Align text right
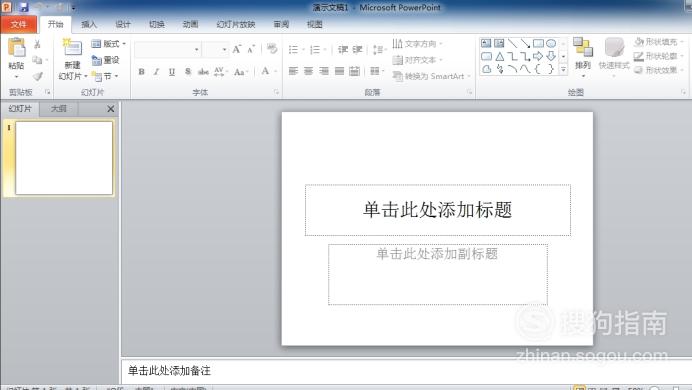 [324, 71]
